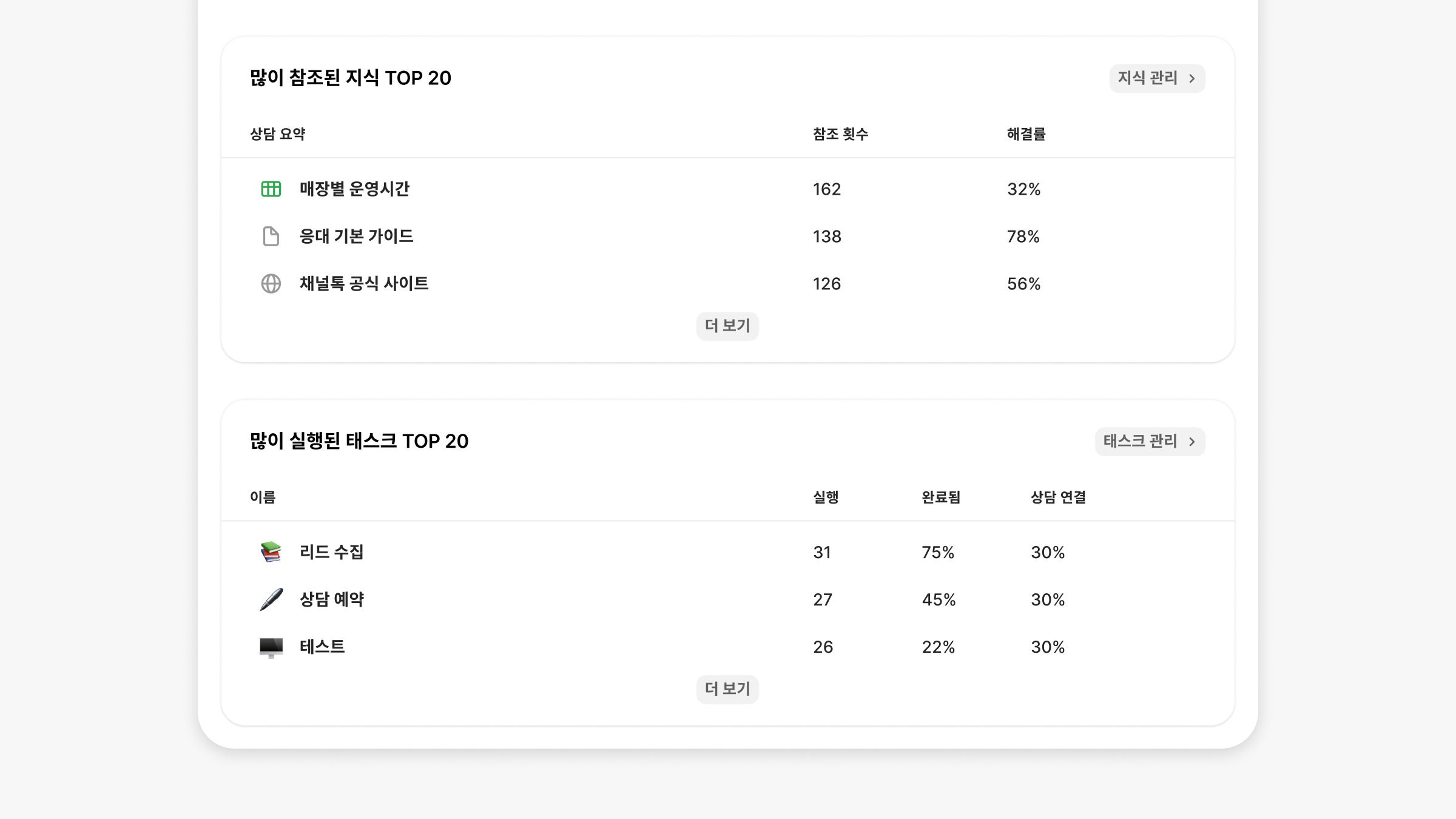Go to 지식 관리 page
This screenshot has height=819, width=1456.
[x=1147, y=78]
